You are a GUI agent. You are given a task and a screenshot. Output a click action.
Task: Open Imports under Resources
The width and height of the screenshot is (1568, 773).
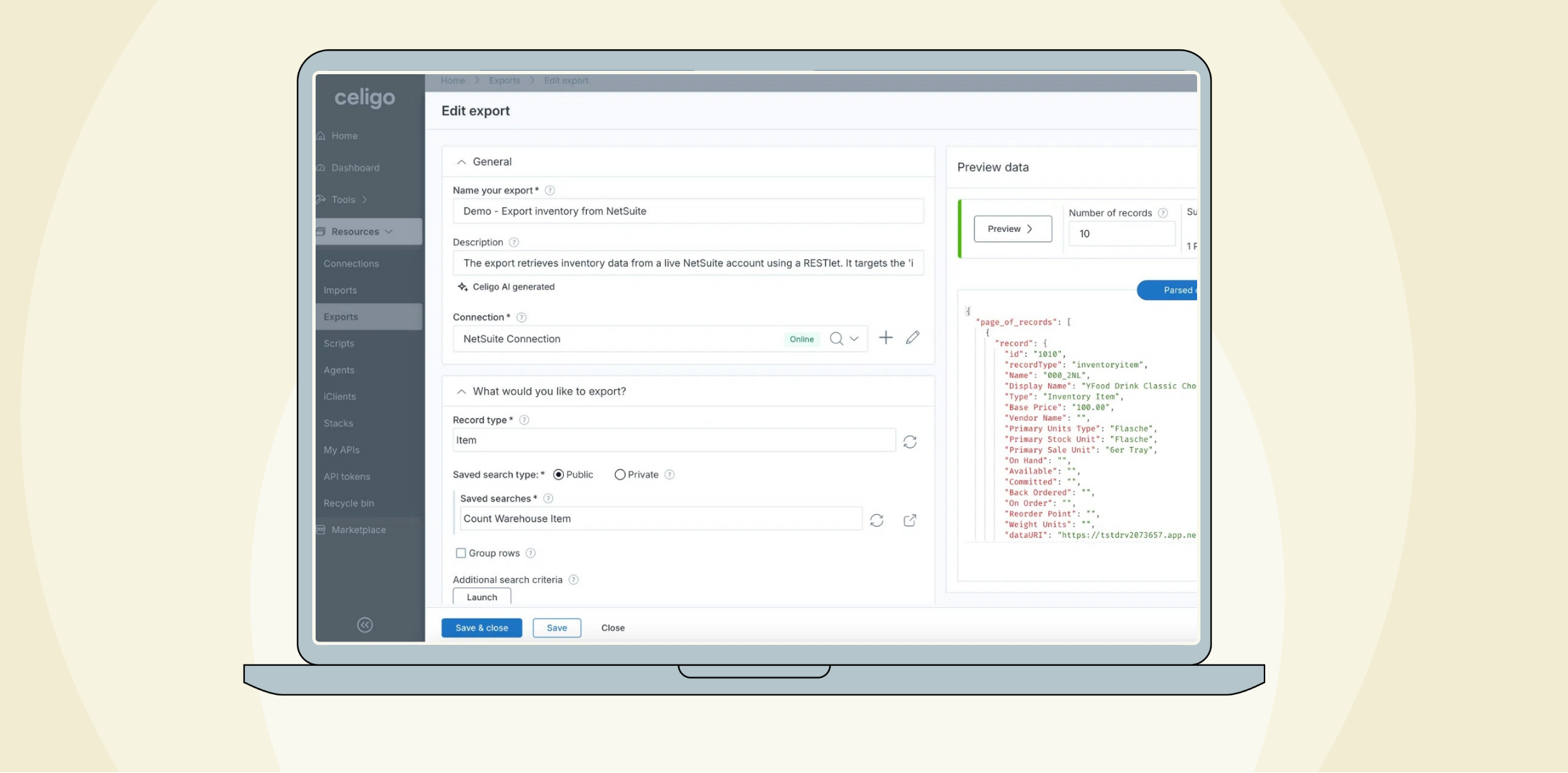point(341,290)
